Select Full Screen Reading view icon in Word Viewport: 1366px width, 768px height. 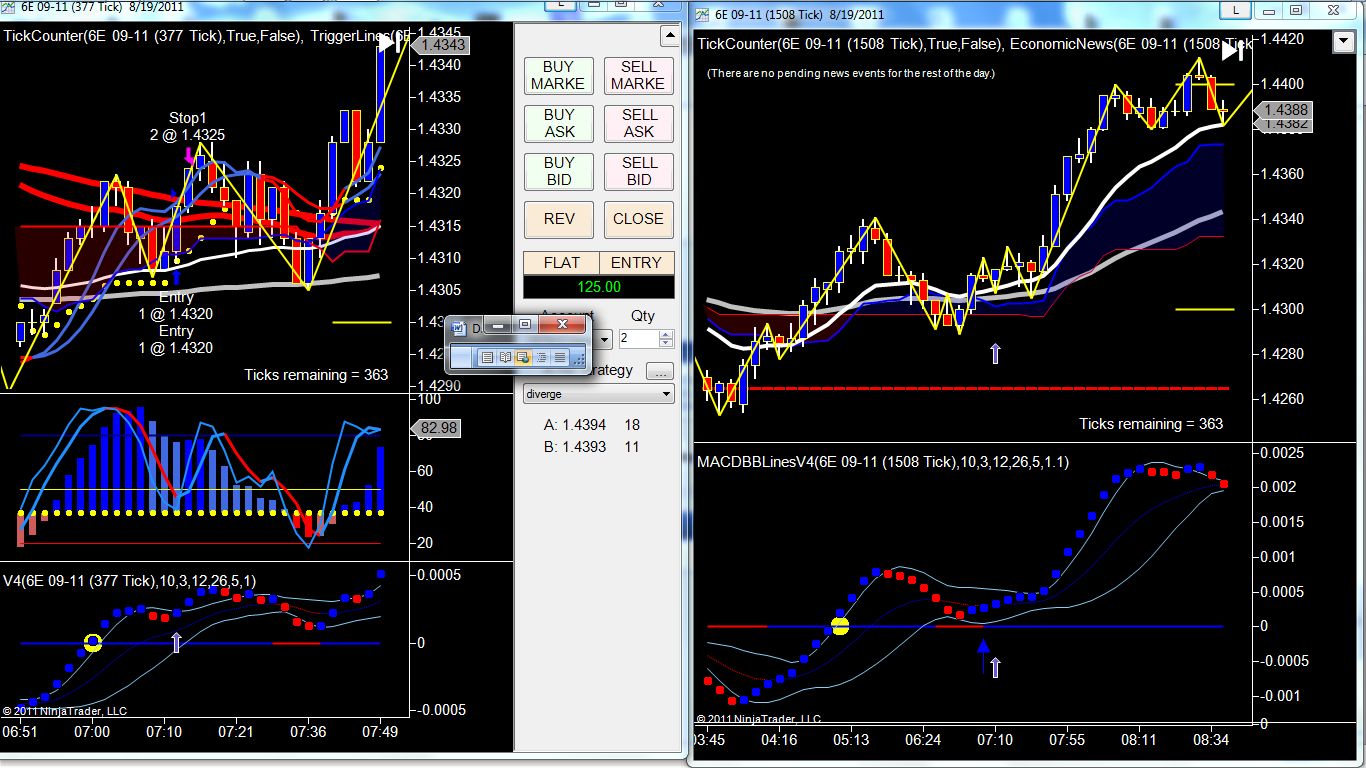tap(505, 357)
